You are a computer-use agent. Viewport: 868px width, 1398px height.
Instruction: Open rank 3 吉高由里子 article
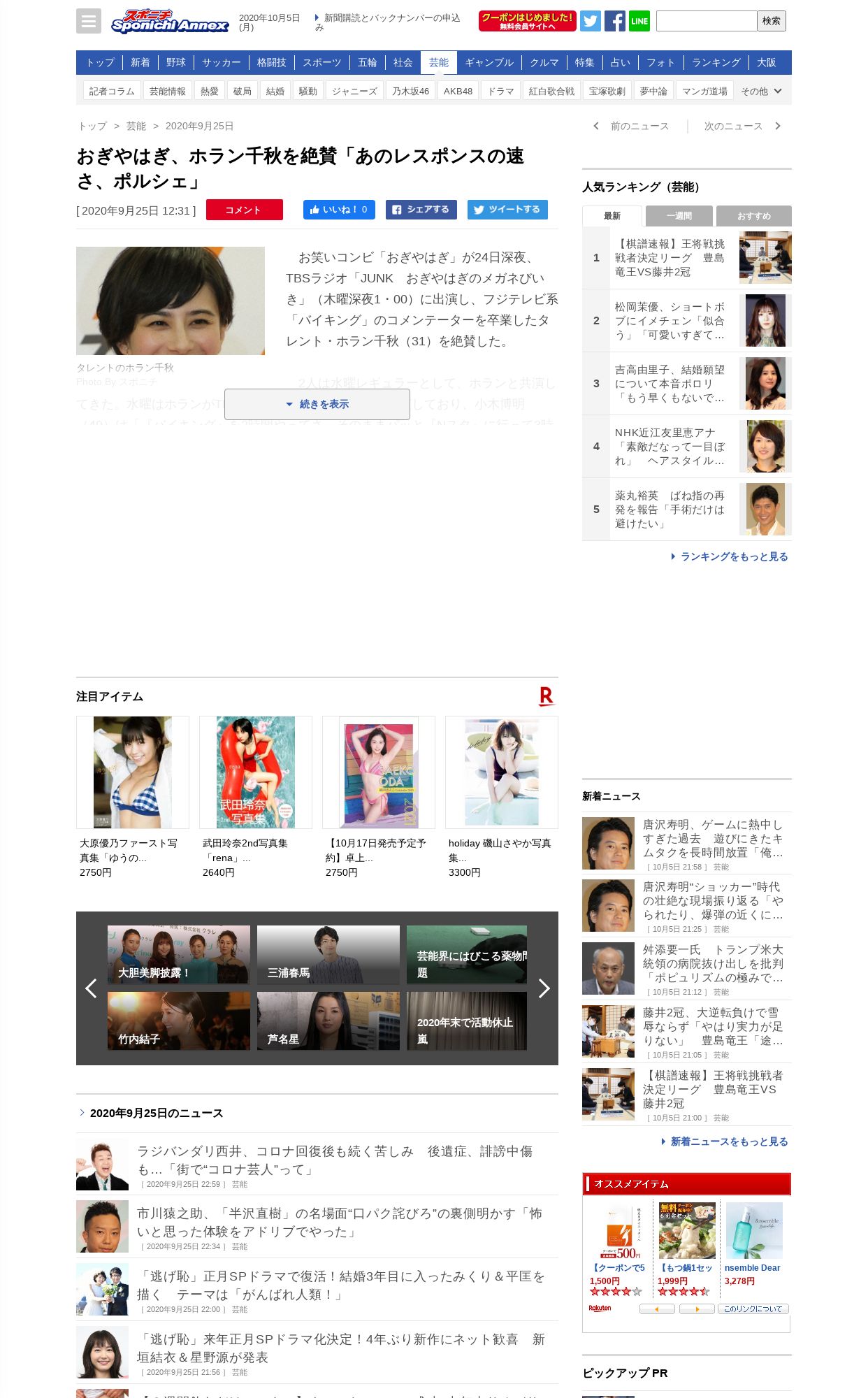[x=687, y=384]
